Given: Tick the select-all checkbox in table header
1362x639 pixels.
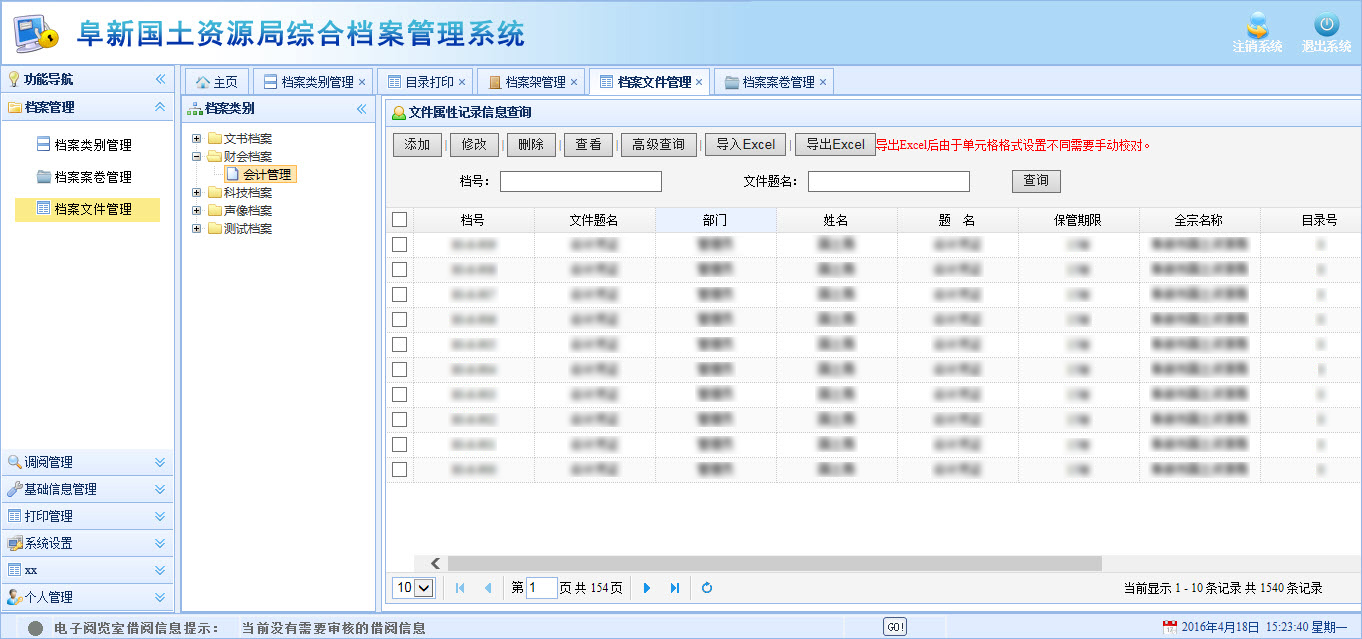Looking at the screenshot, I should click(x=400, y=220).
